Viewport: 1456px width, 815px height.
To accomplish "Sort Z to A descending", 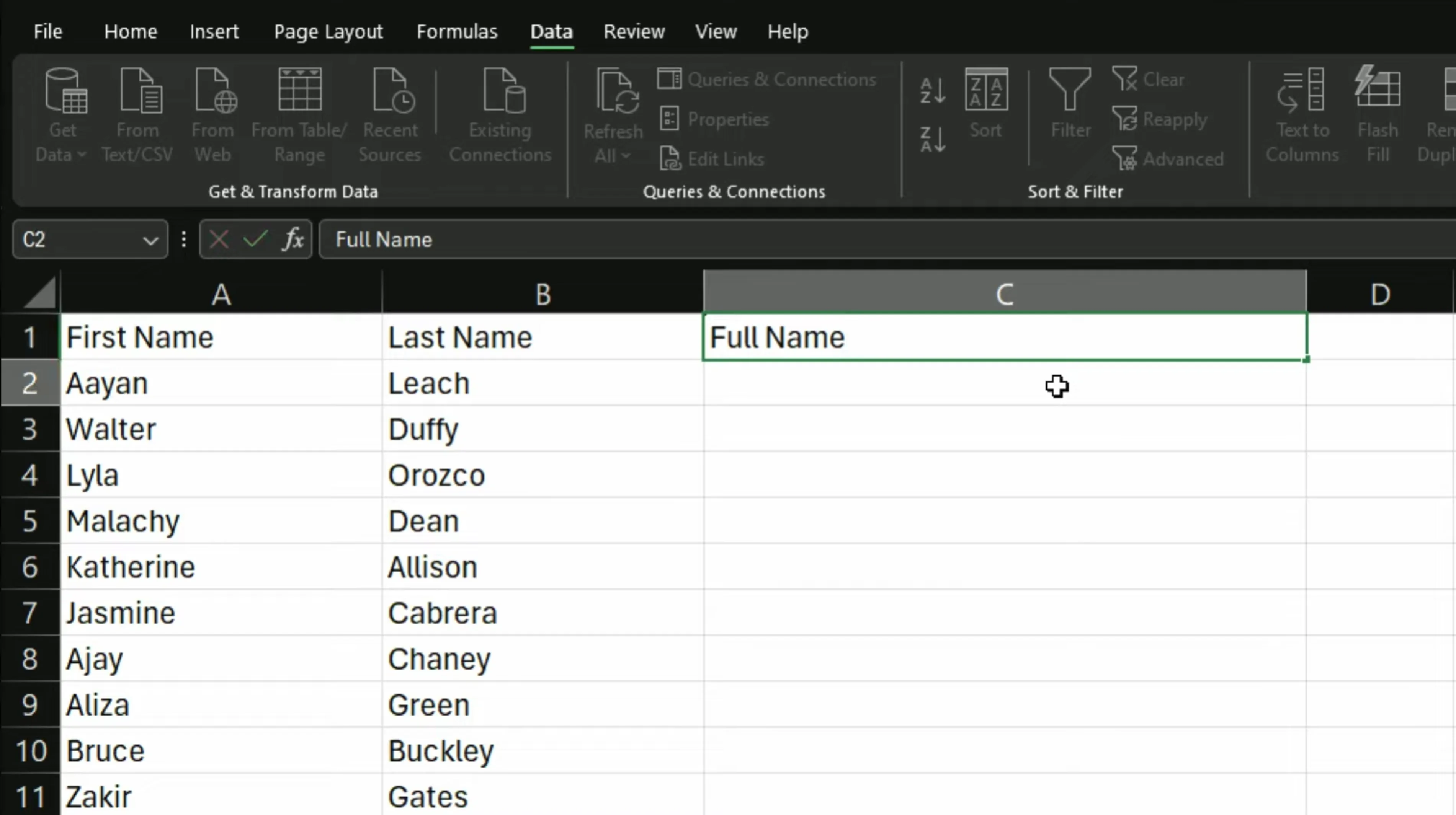I will (933, 140).
